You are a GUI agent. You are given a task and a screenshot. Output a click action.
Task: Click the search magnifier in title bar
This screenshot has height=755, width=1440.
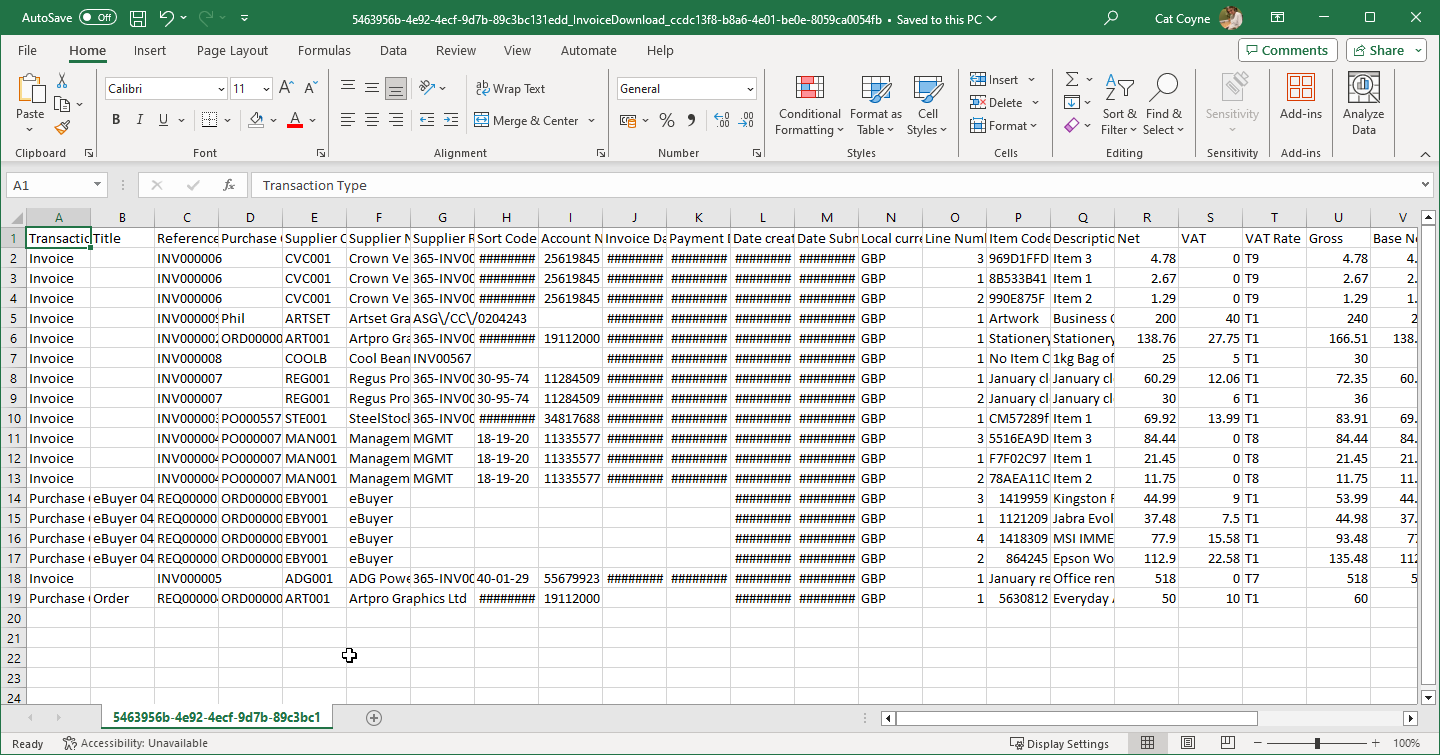coord(1111,18)
